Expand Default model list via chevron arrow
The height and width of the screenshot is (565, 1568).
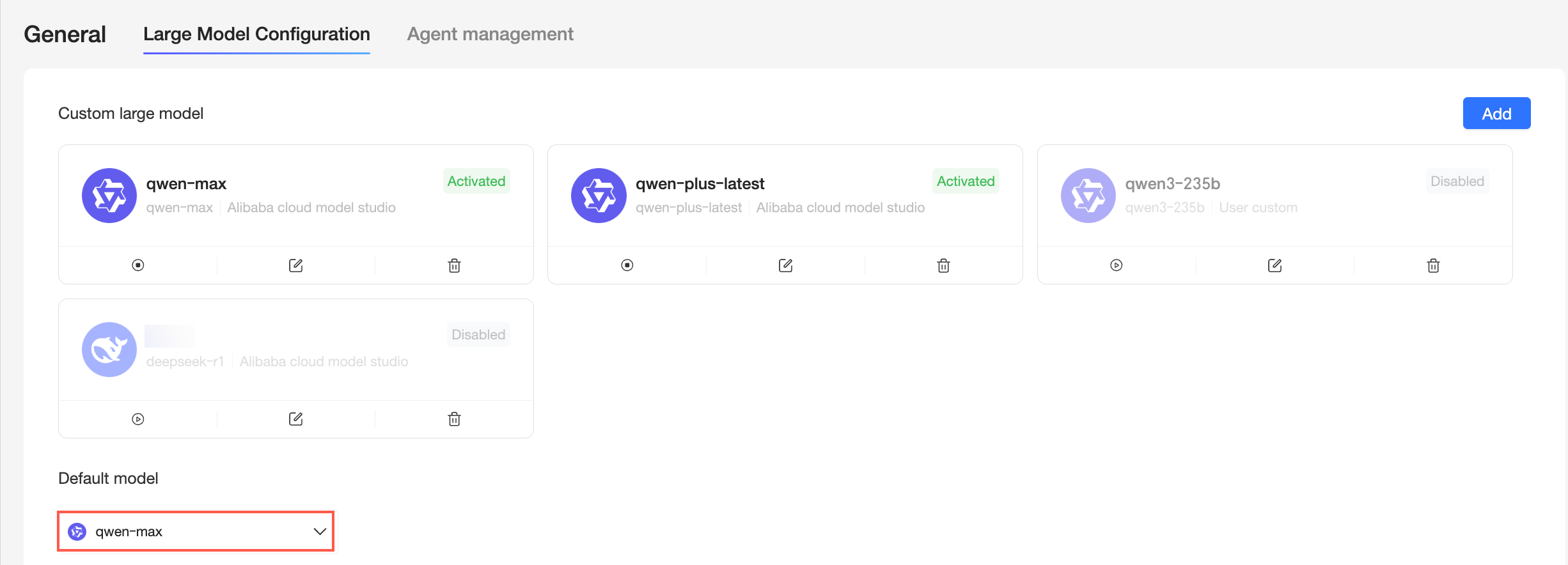320,531
